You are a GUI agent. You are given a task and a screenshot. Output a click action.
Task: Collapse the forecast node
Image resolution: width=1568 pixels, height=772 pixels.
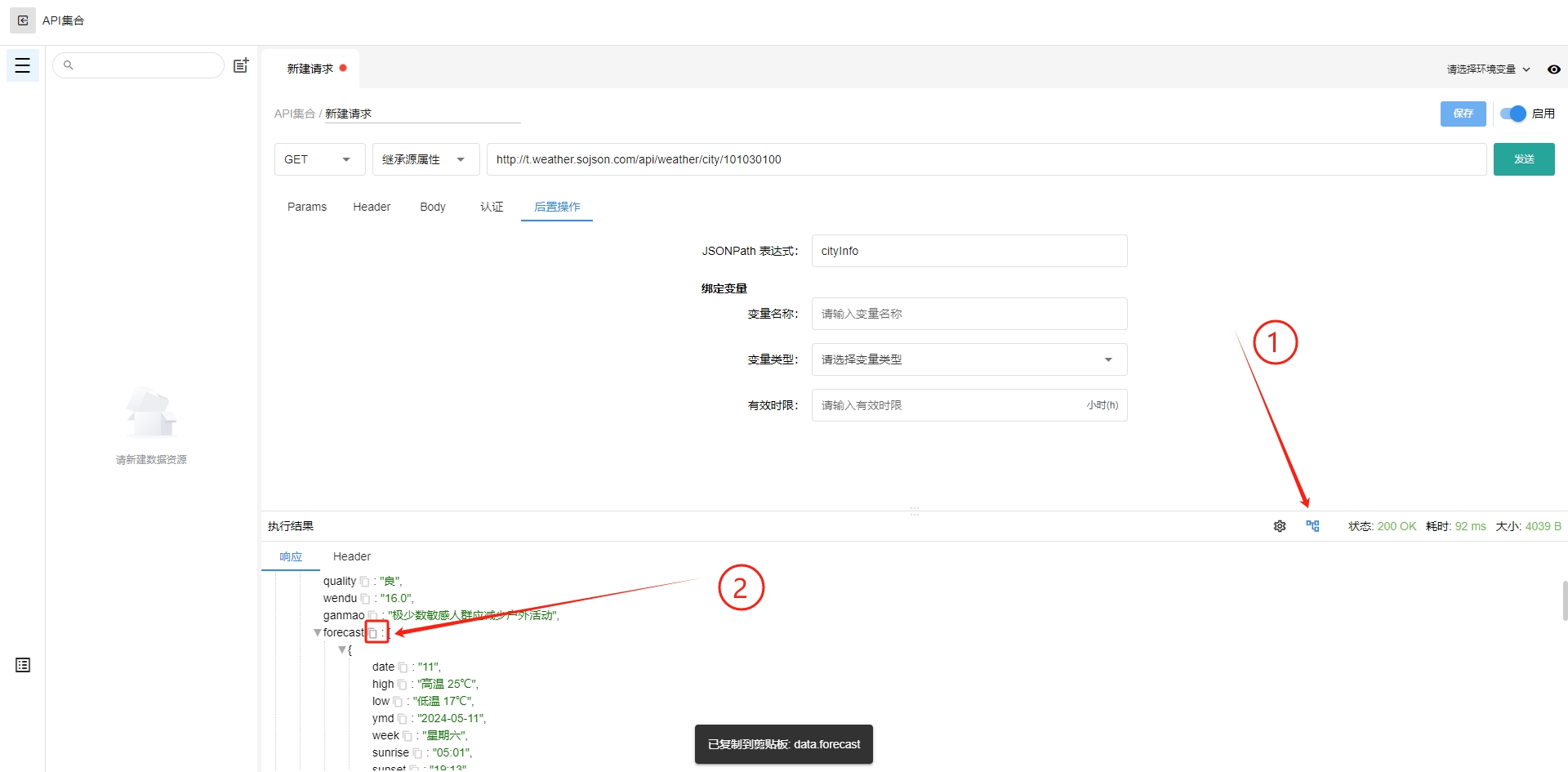click(317, 633)
